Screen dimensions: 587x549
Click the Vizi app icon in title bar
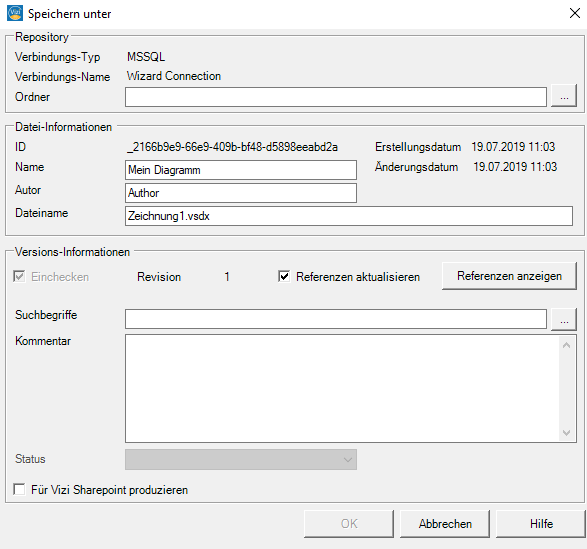click(x=15, y=13)
